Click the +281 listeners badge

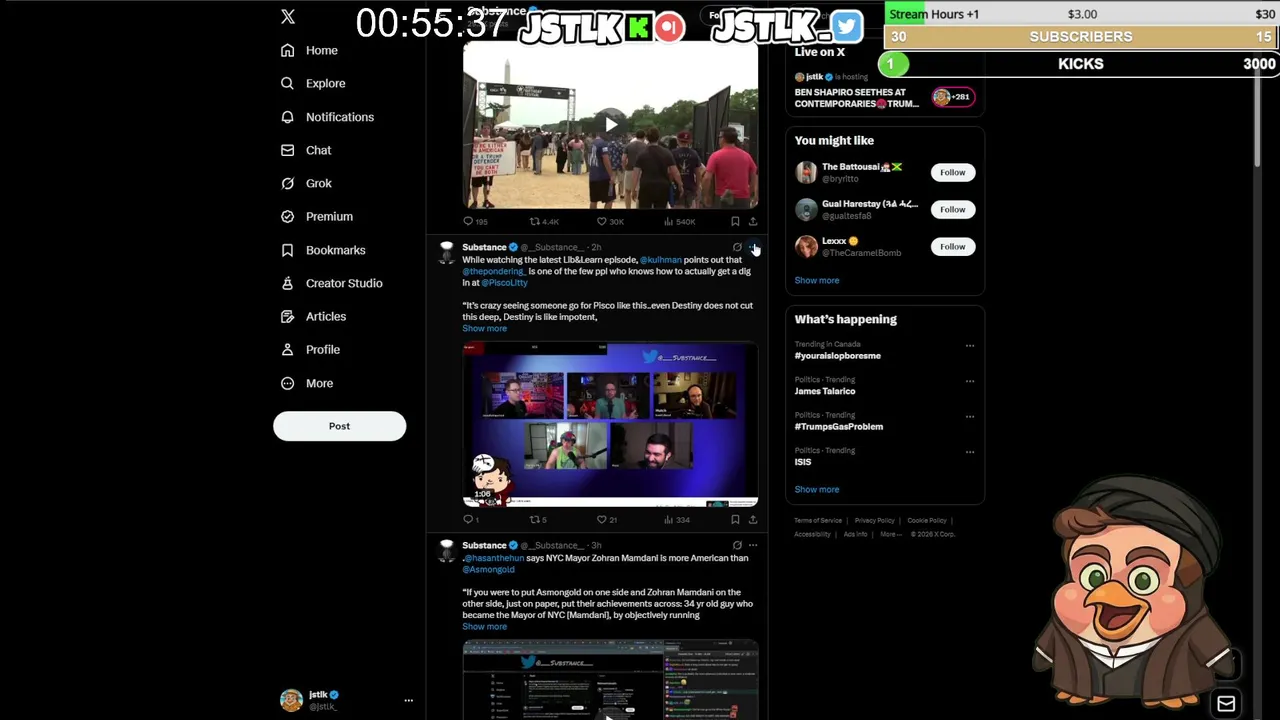coord(952,97)
